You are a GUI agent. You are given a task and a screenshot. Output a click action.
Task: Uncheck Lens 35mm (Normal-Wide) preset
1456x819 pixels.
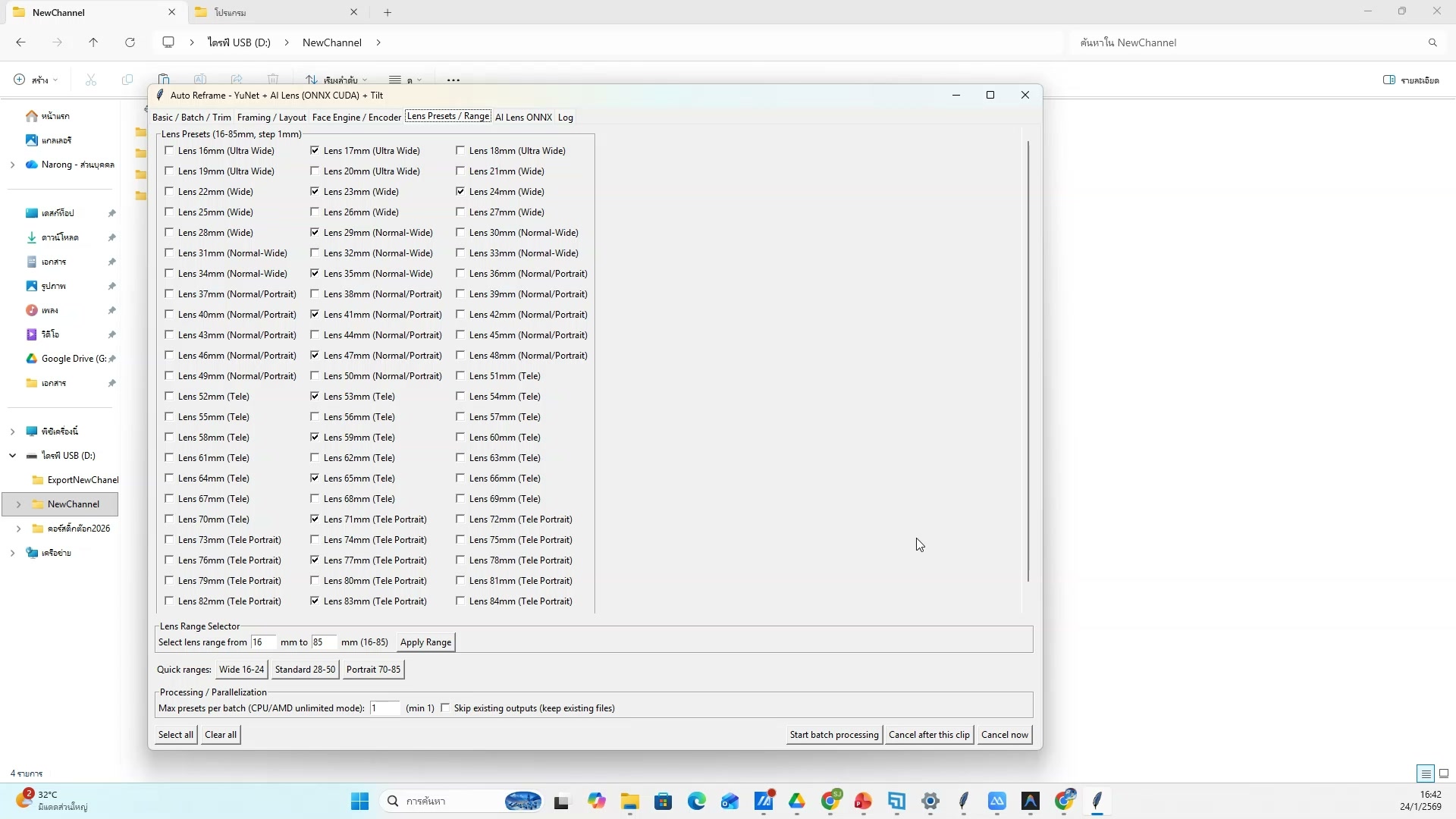pyautogui.click(x=315, y=273)
